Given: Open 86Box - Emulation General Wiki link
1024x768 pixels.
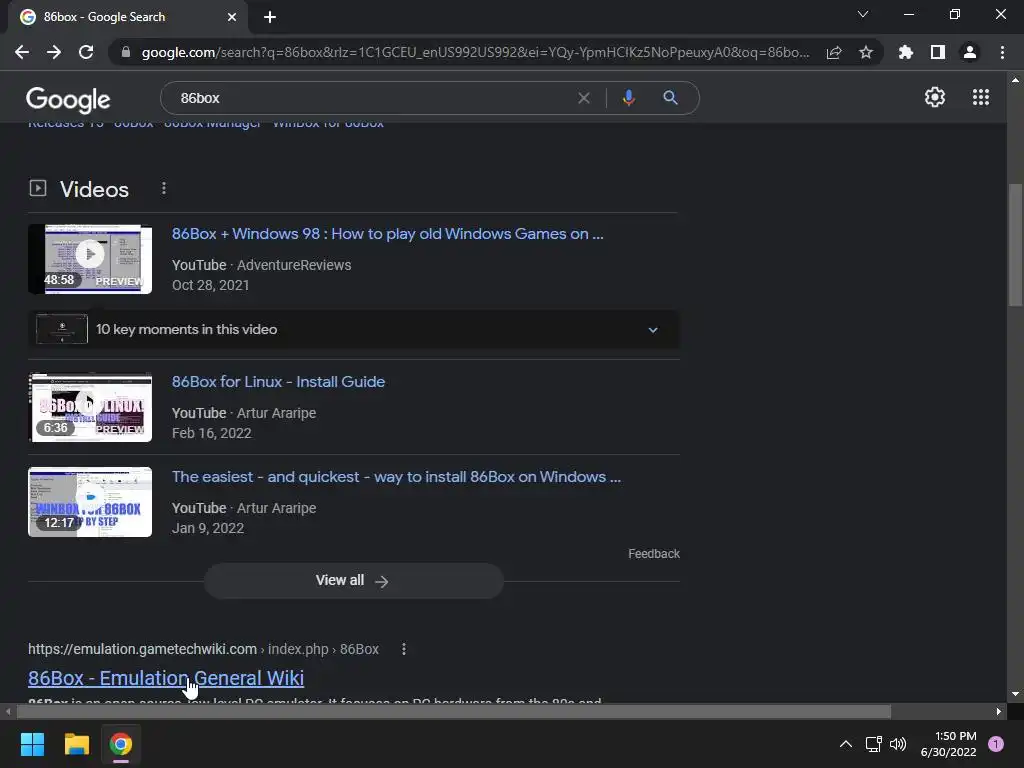Looking at the screenshot, I should [x=166, y=678].
